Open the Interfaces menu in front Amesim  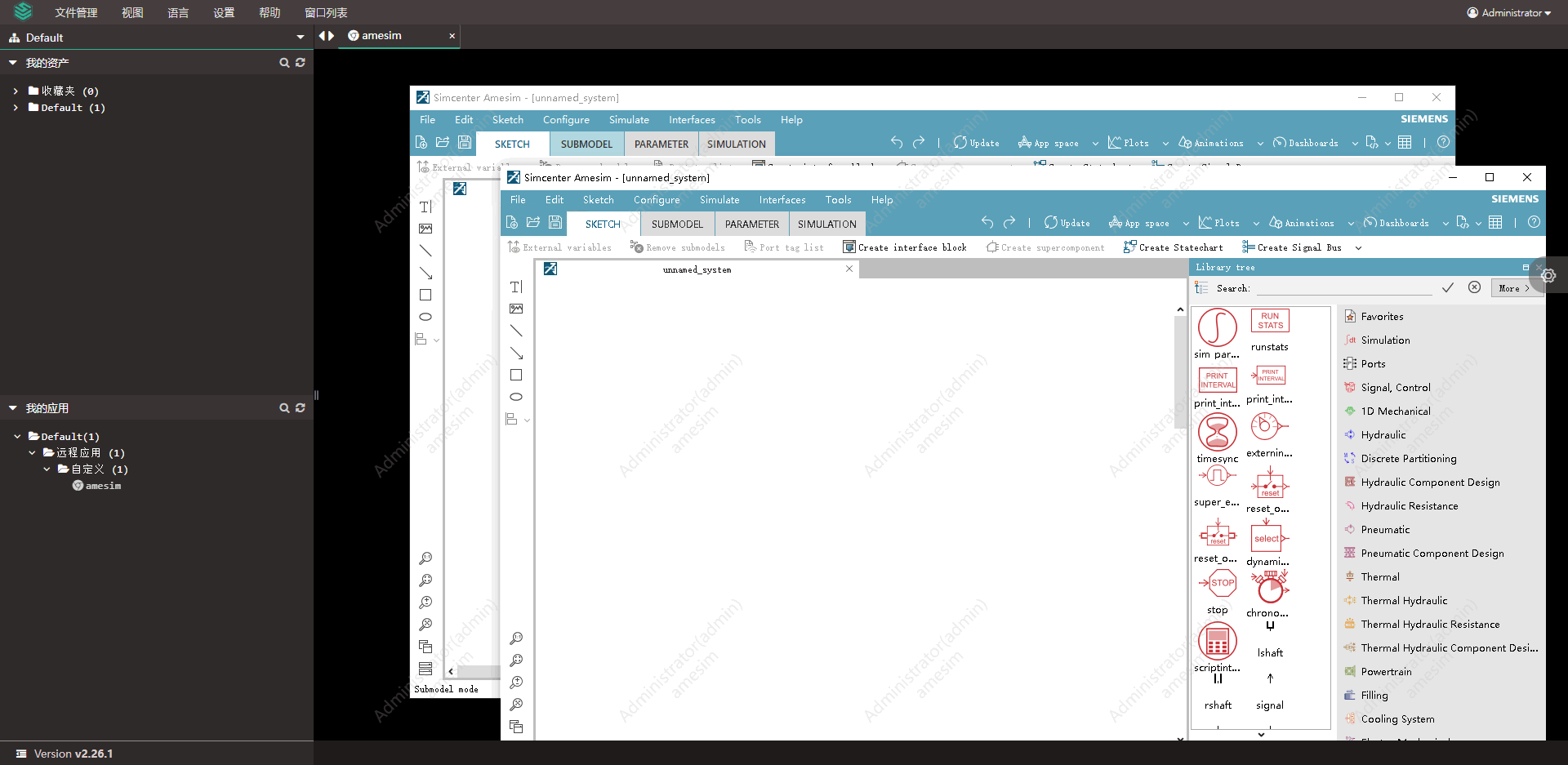[782, 200]
